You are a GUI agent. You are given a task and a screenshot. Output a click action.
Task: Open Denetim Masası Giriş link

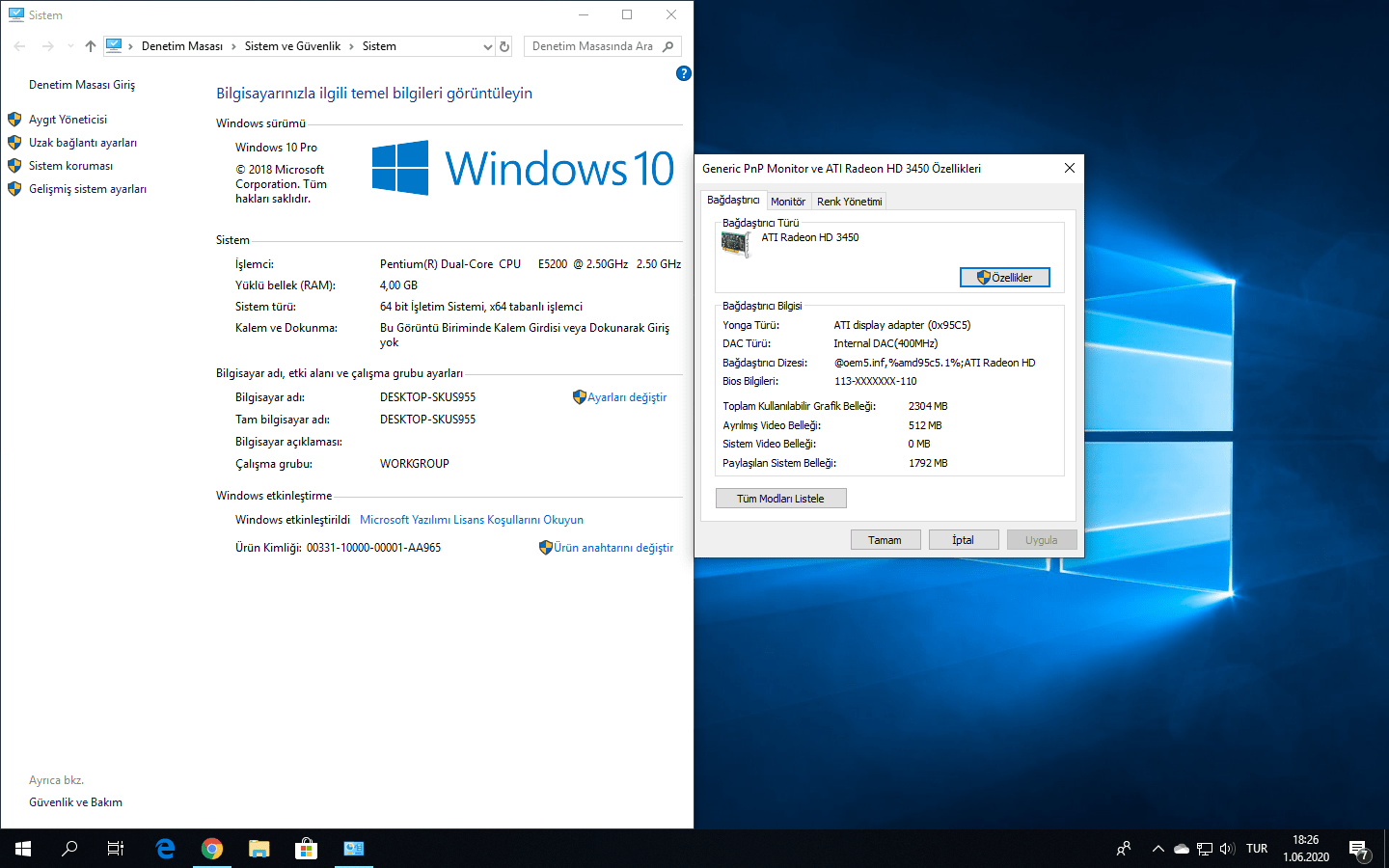click(x=82, y=85)
